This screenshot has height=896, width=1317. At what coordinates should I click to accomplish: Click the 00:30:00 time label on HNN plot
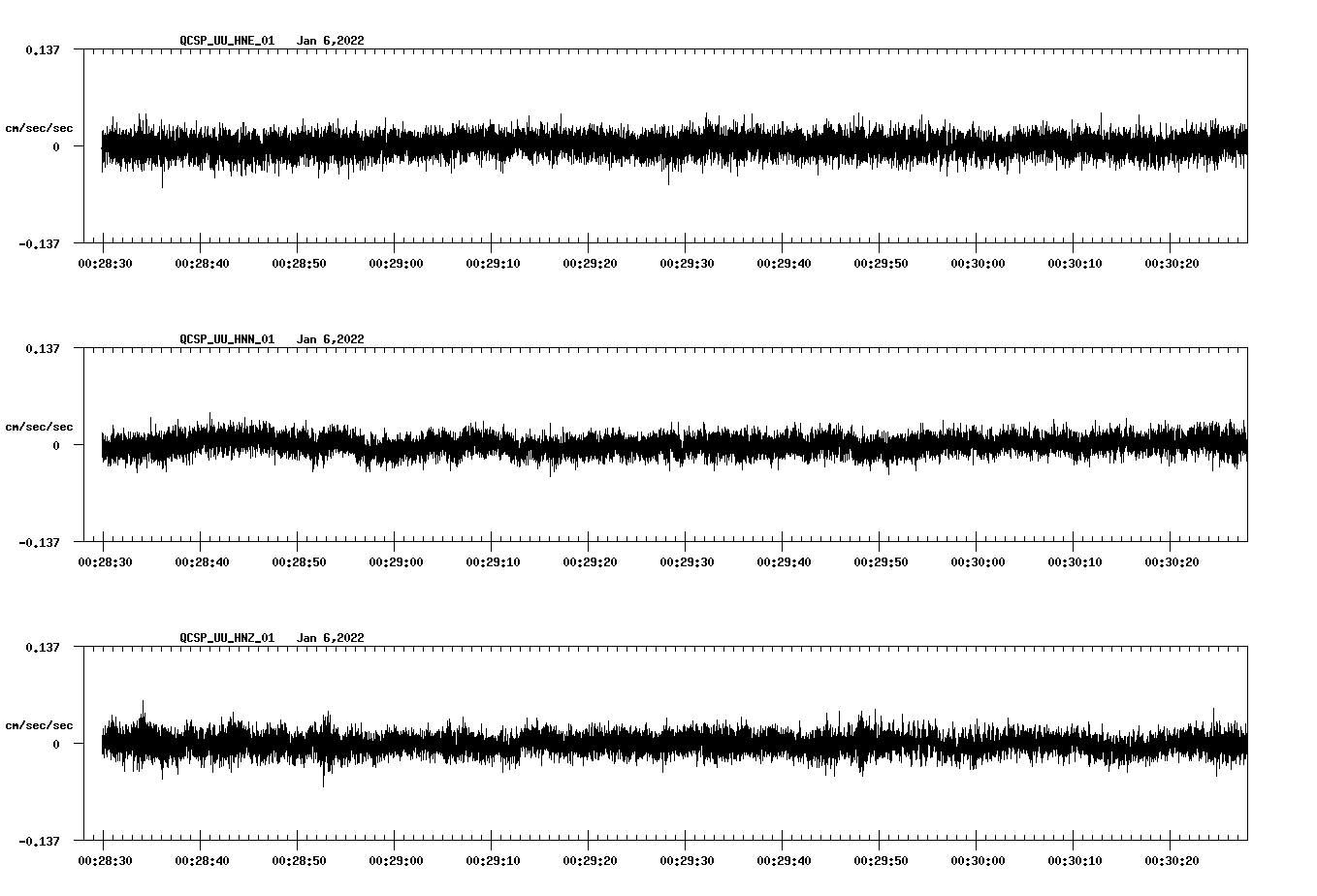point(978,562)
